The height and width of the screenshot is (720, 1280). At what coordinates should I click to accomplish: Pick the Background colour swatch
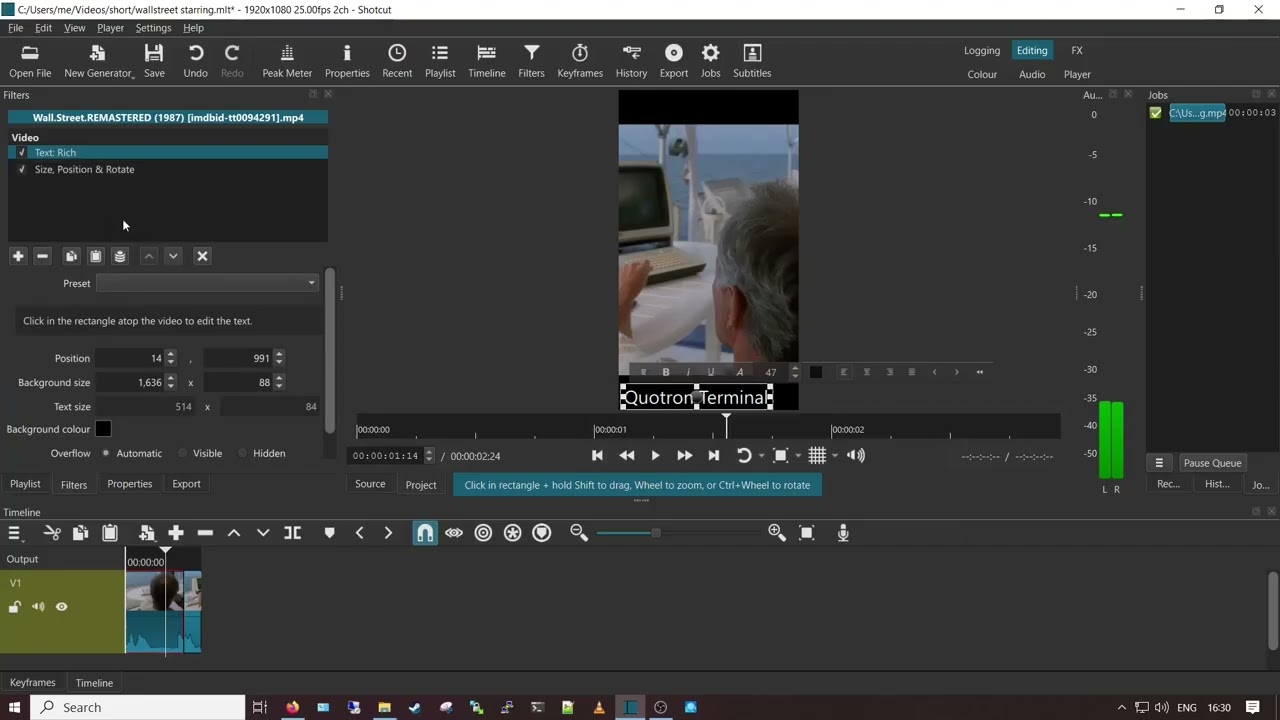(x=103, y=429)
